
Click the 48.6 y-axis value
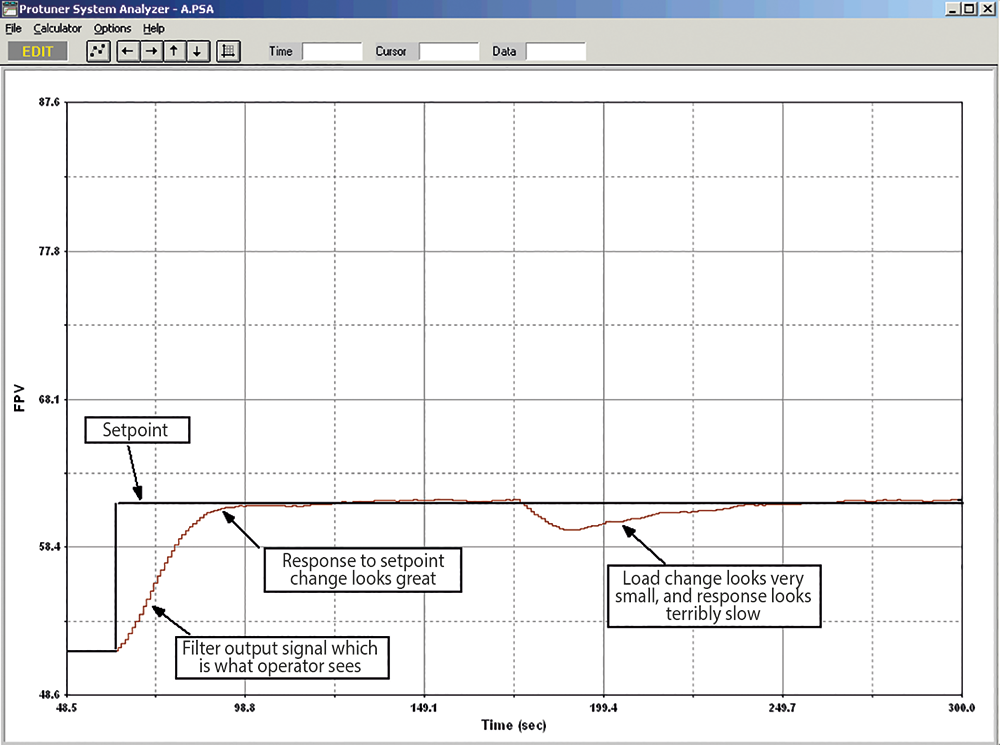tap(49, 695)
